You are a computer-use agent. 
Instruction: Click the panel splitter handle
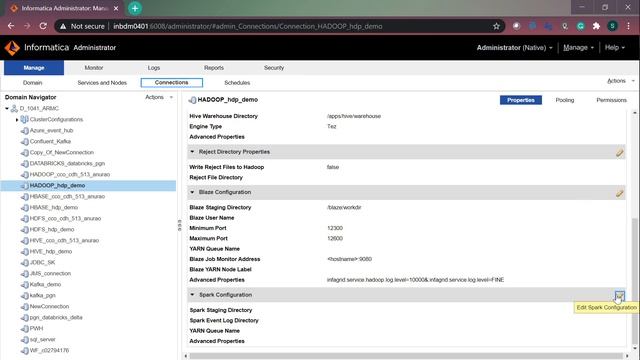(x=180, y=225)
